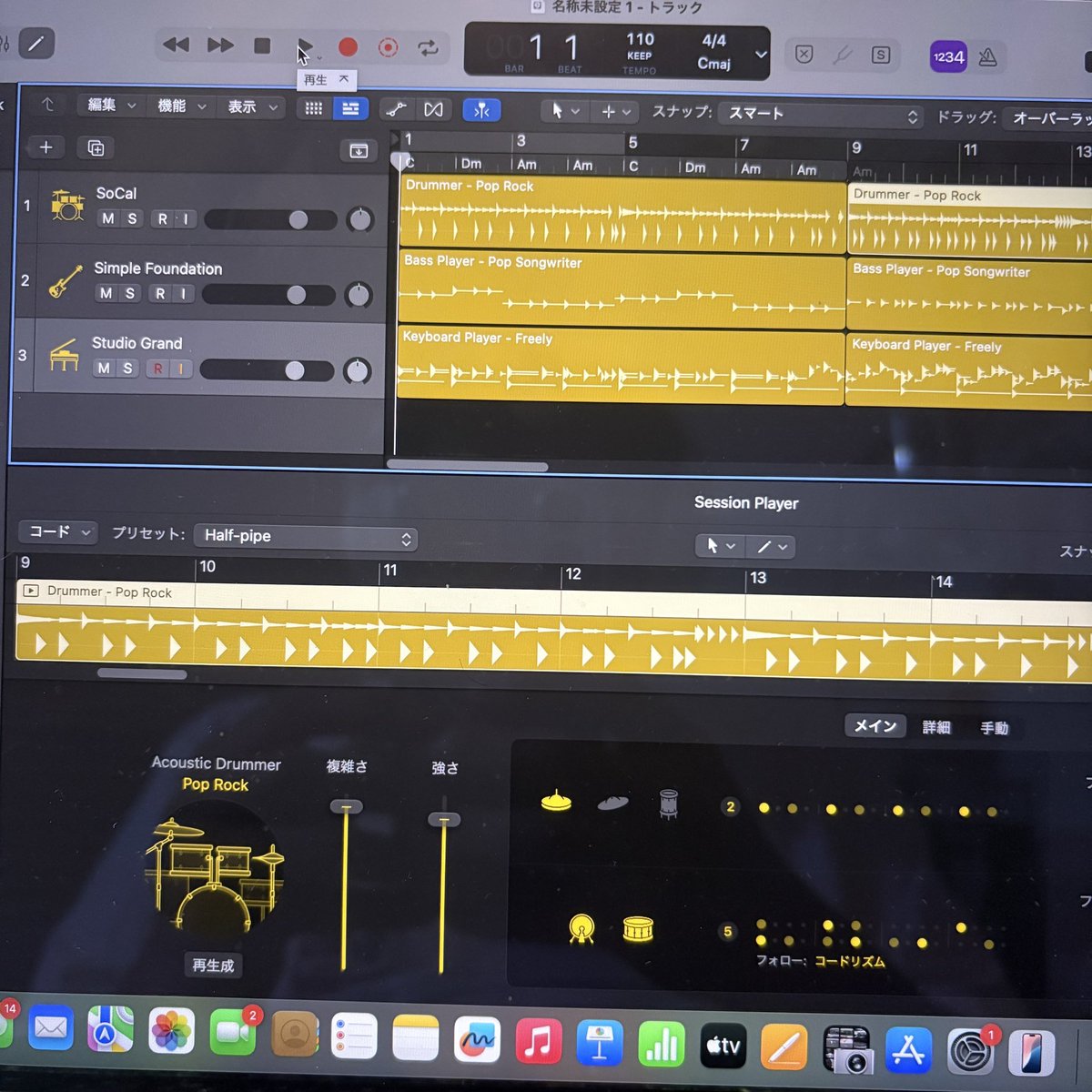
Task: Mute the SoCal track
Action: tap(108, 218)
